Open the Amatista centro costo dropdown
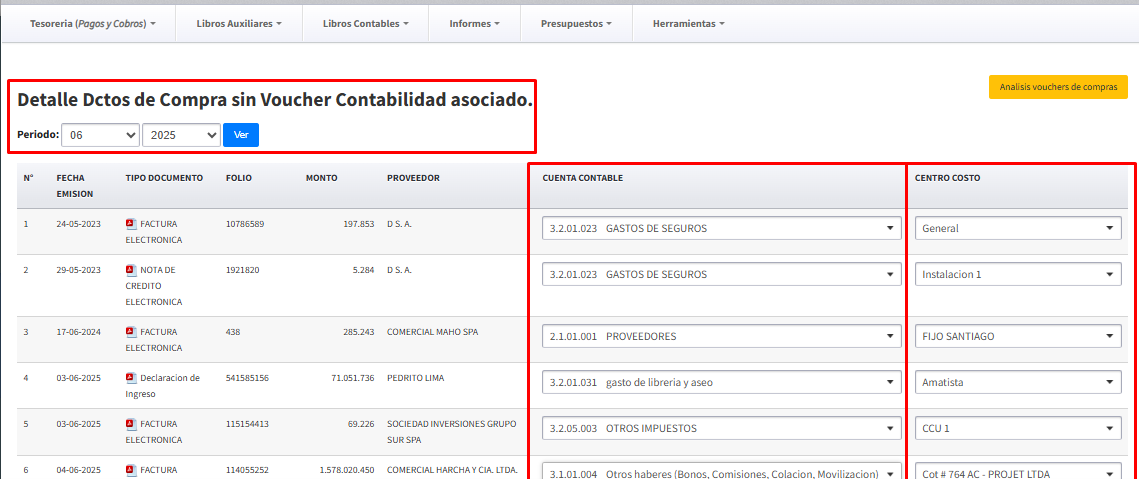Screen dimensions: 1139x479 point(1017,382)
